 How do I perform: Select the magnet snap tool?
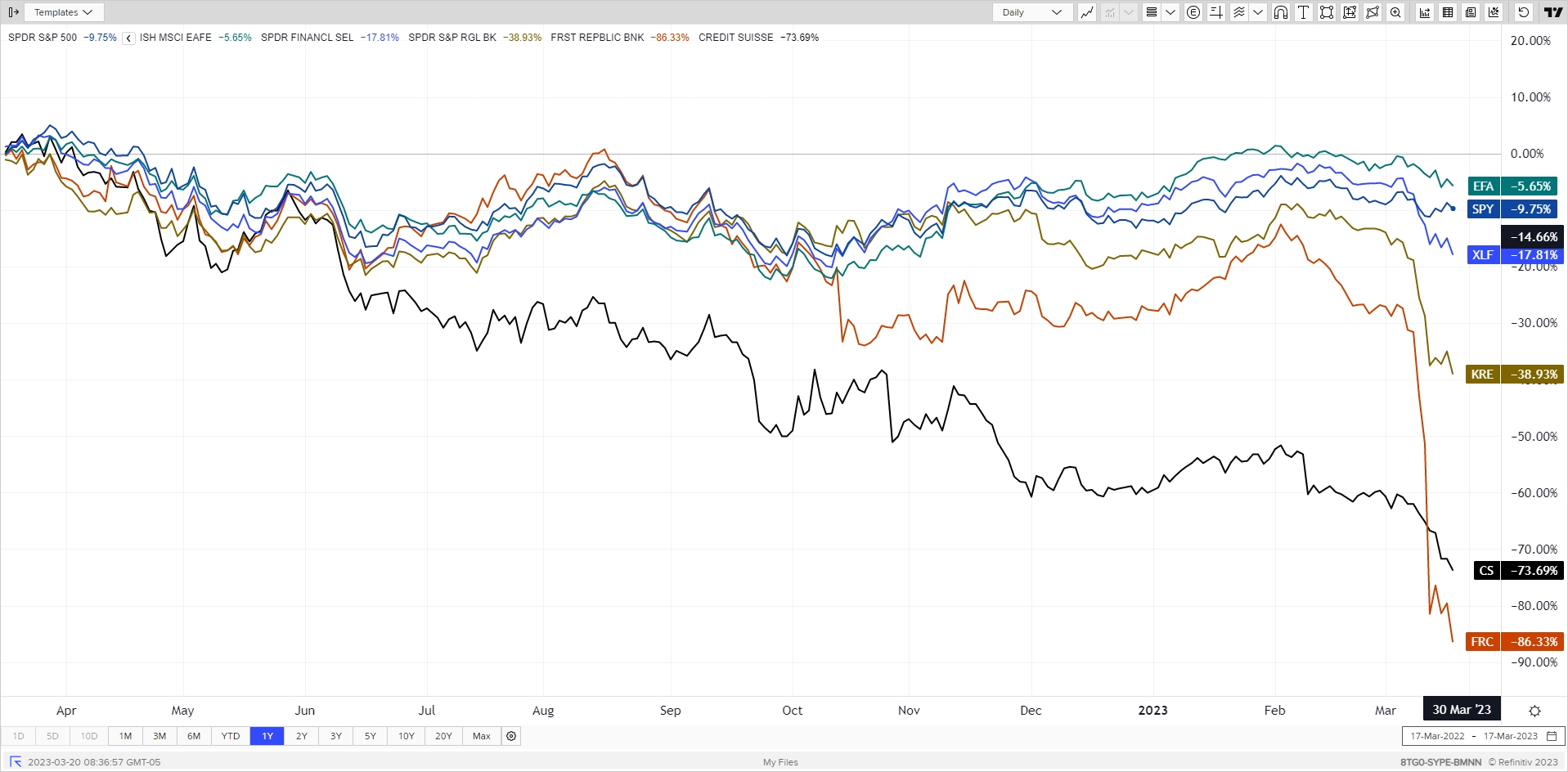(1281, 12)
